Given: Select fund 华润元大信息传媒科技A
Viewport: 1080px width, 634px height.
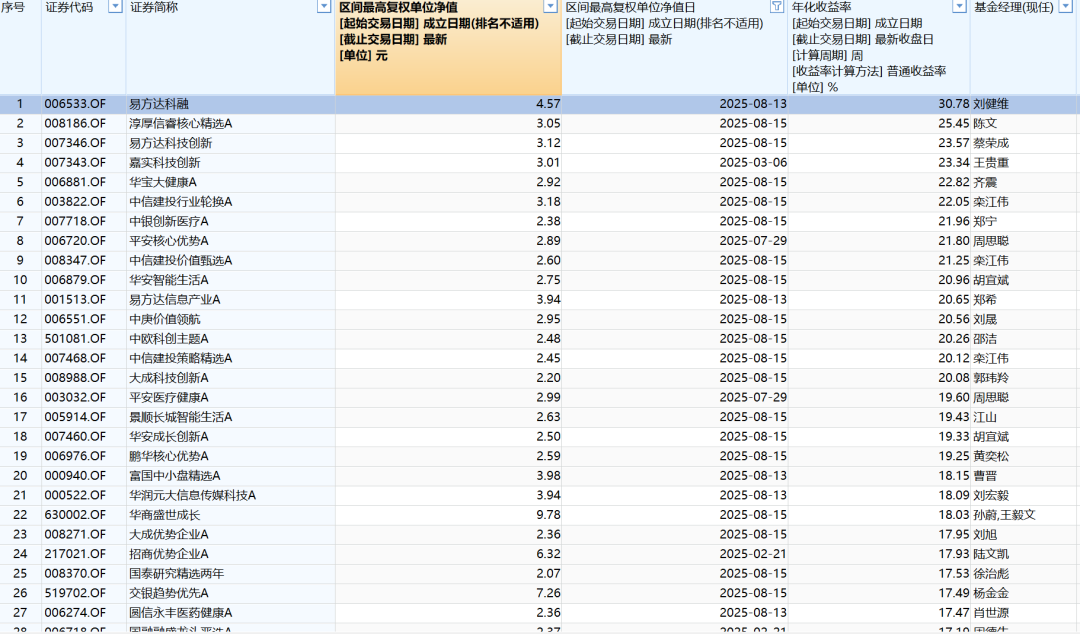Looking at the screenshot, I should coord(192,495).
